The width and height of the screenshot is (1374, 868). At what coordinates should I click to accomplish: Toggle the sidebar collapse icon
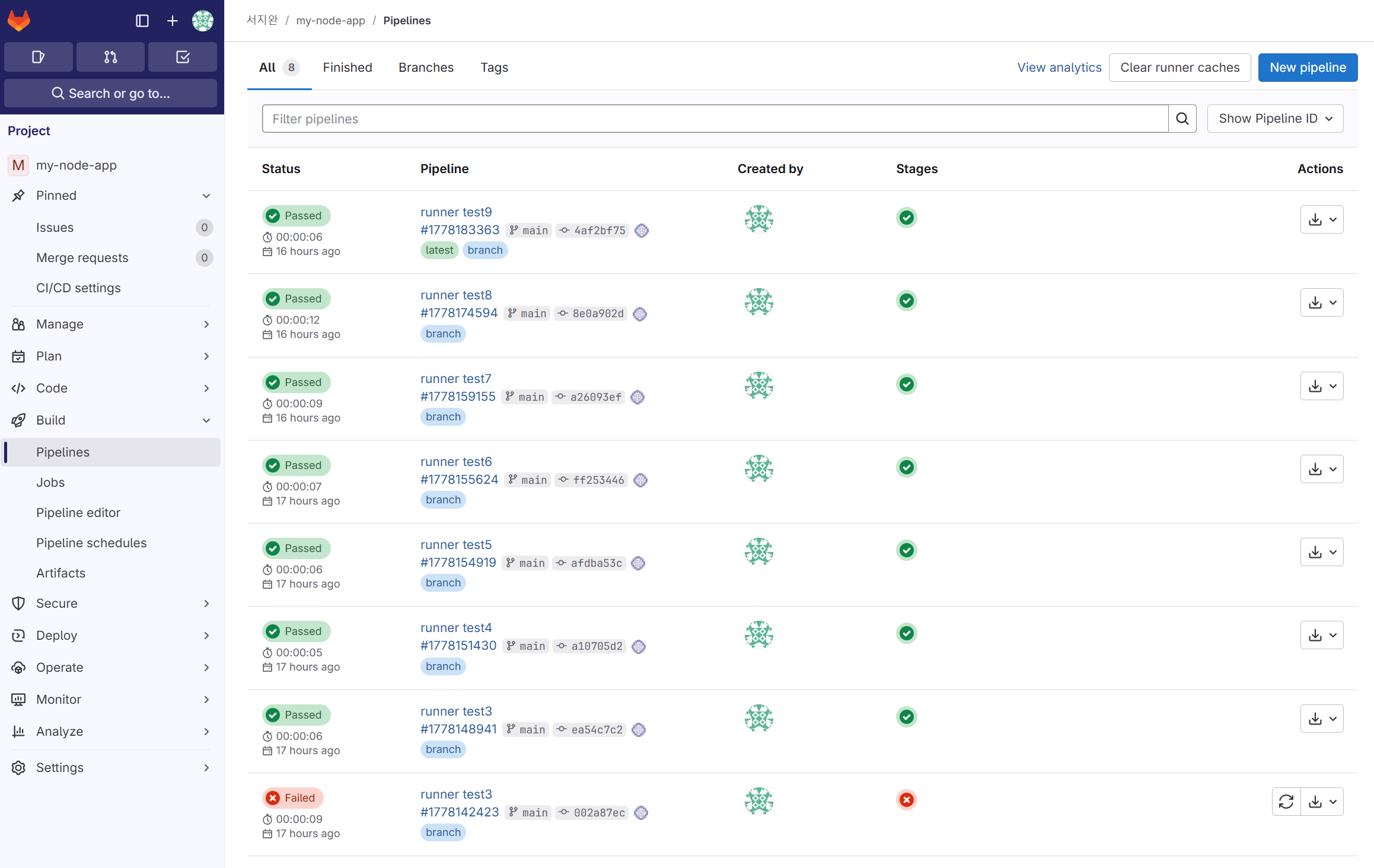[142, 21]
